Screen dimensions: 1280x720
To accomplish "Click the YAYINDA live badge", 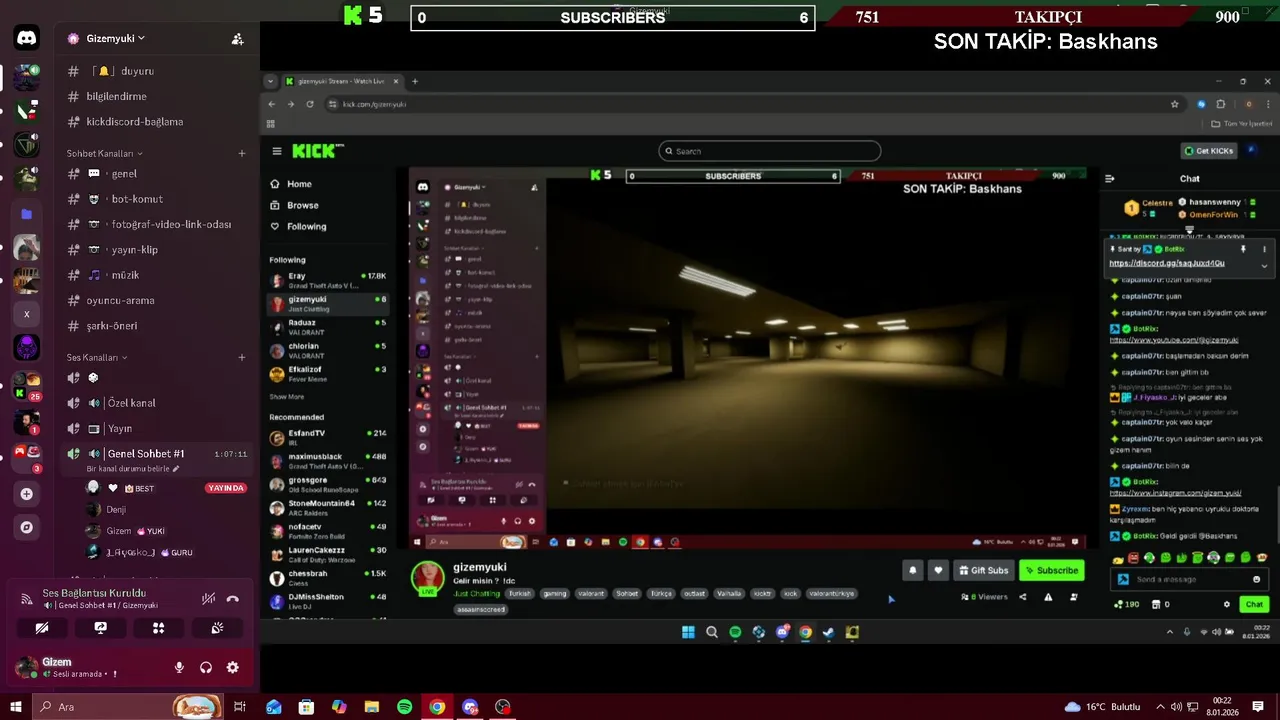I will pyautogui.click(x=225, y=488).
